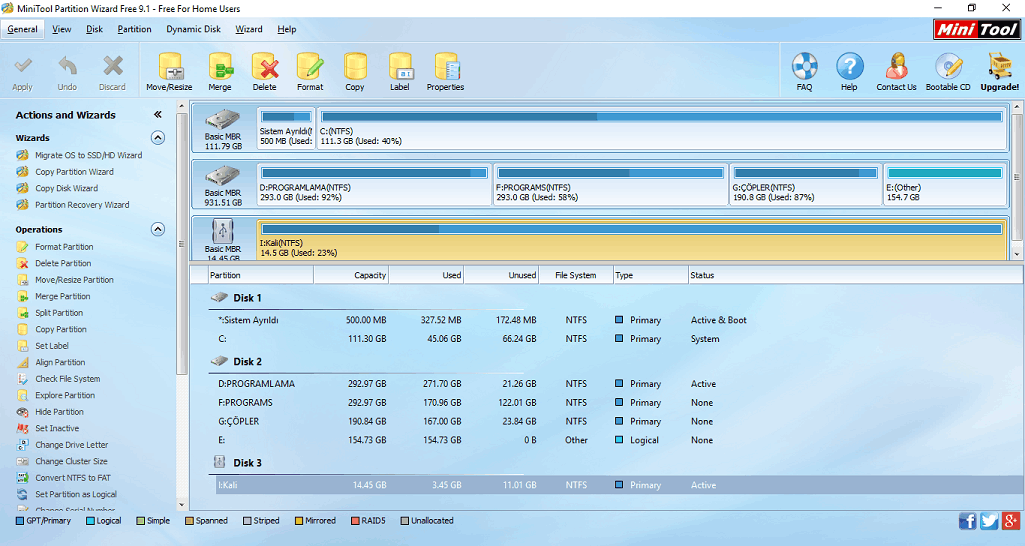This screenshot has height=546, width=1025.
Task: Click the Upgrade shopping cart icon
Action: pos(1000,66)
